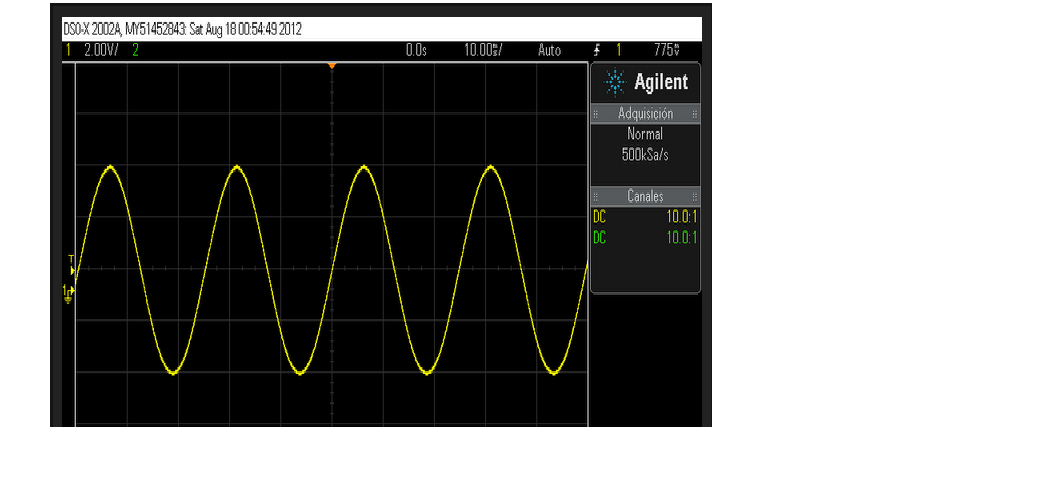Select the trigger level T marker
The image size is (1040, 500).
(71, 263)
